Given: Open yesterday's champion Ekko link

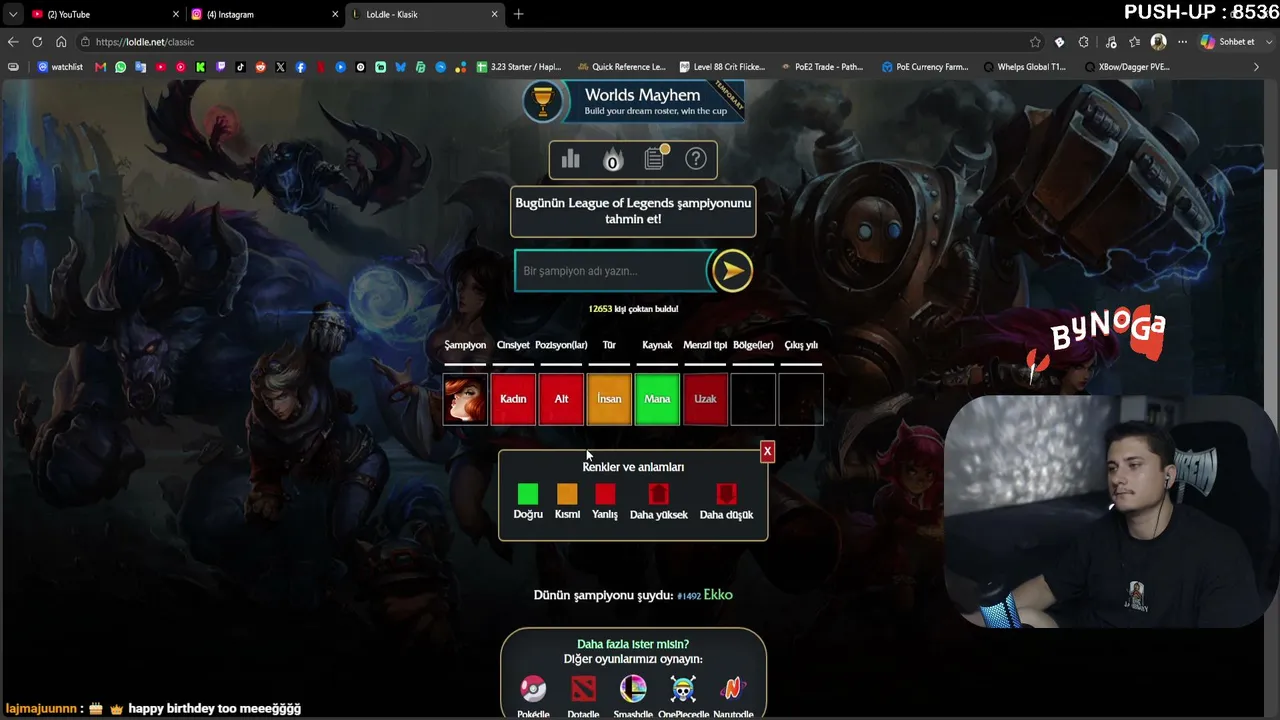Looking at the screenshot, I should click(718, 595).
